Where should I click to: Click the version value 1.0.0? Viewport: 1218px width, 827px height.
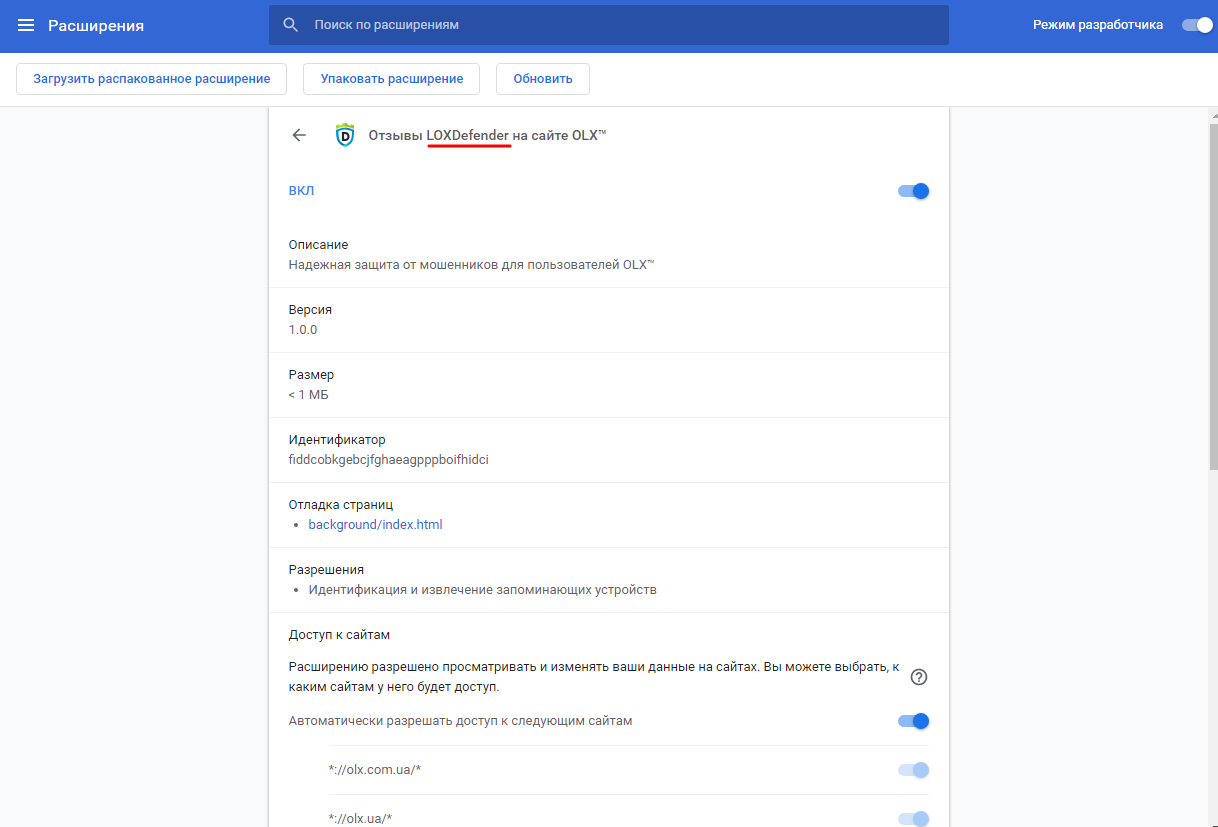(303, 330)
